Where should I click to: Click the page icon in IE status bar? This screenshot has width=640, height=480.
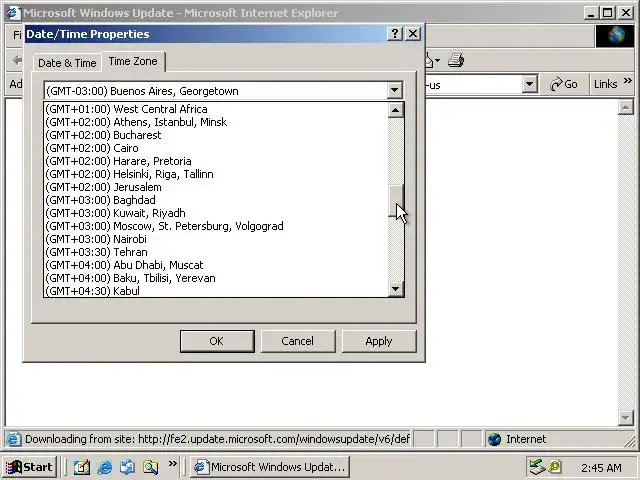[13, 439]
